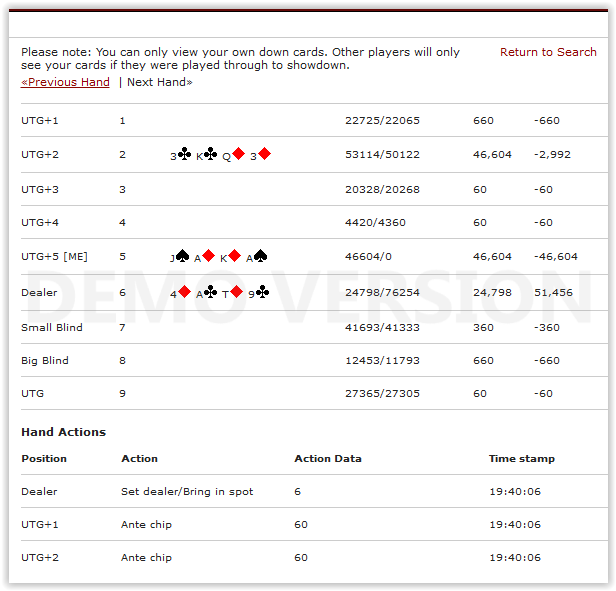Image resolution: width=616 pixels, height=591 pixels.
Task: Click stack value 53114/50122
Action: pyautogui.click(x=382, y=154)
